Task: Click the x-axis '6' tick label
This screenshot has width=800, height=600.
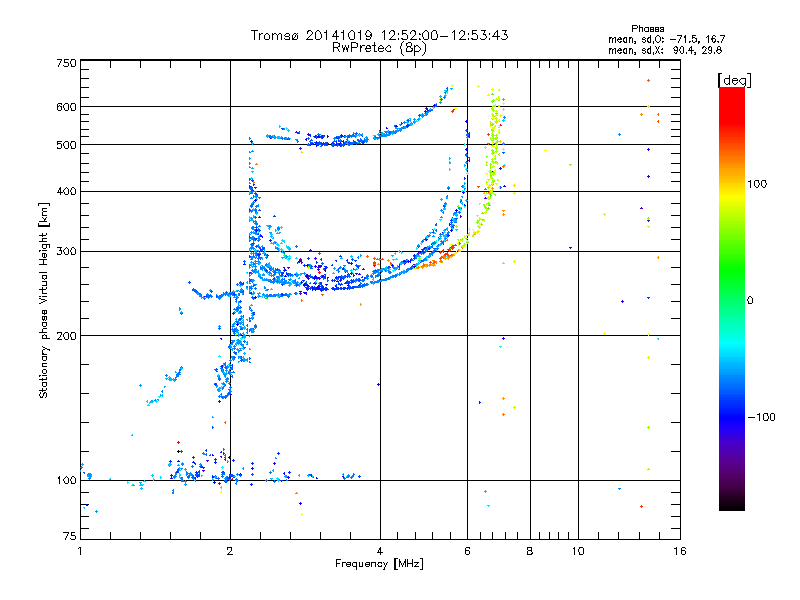Action: click(x=467, y=551)
